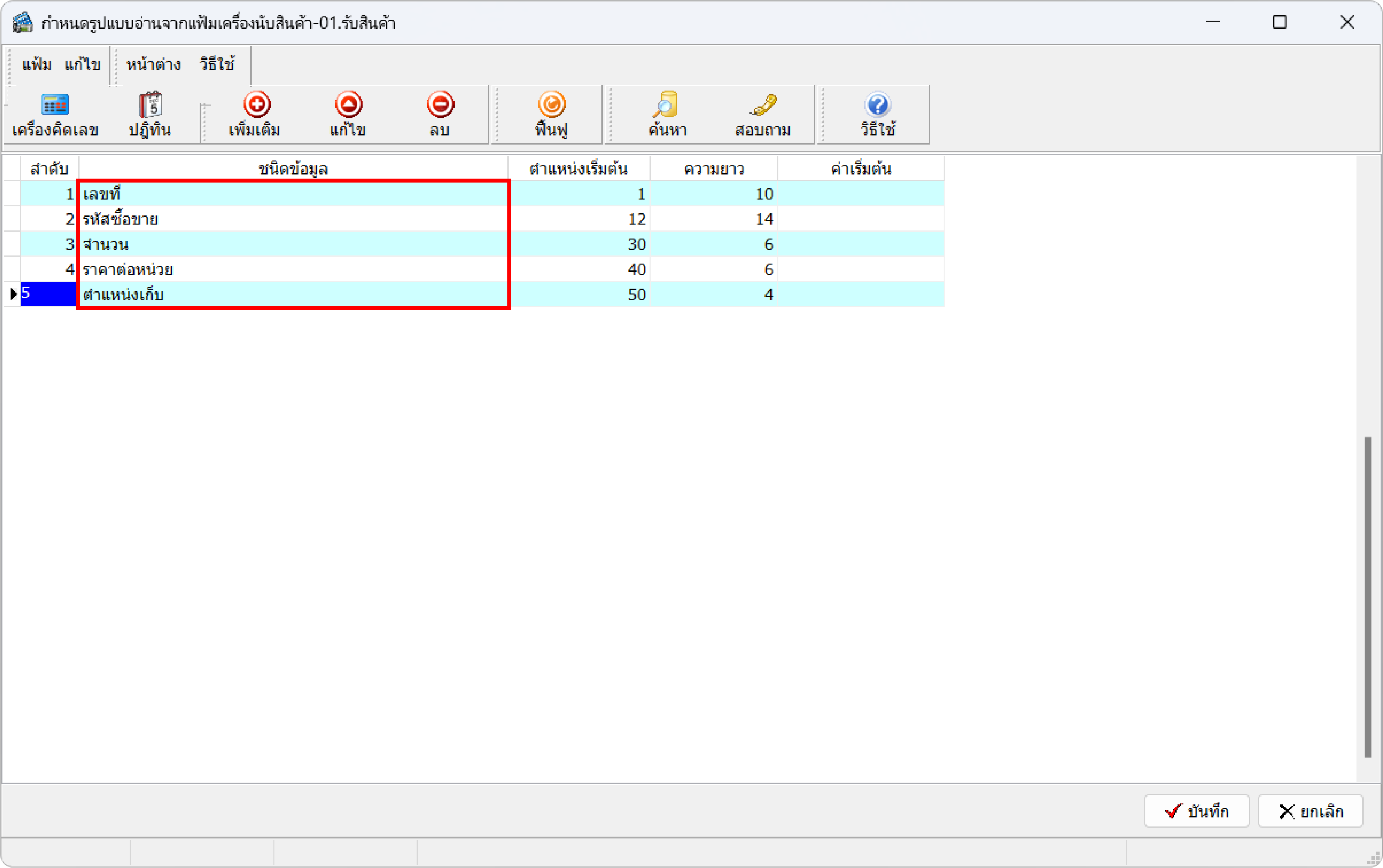The height and width of the screenshot is (868, 1383).
Task: Click the ค่าเริ่มต้น column header
Action: [x=861, y=169]
